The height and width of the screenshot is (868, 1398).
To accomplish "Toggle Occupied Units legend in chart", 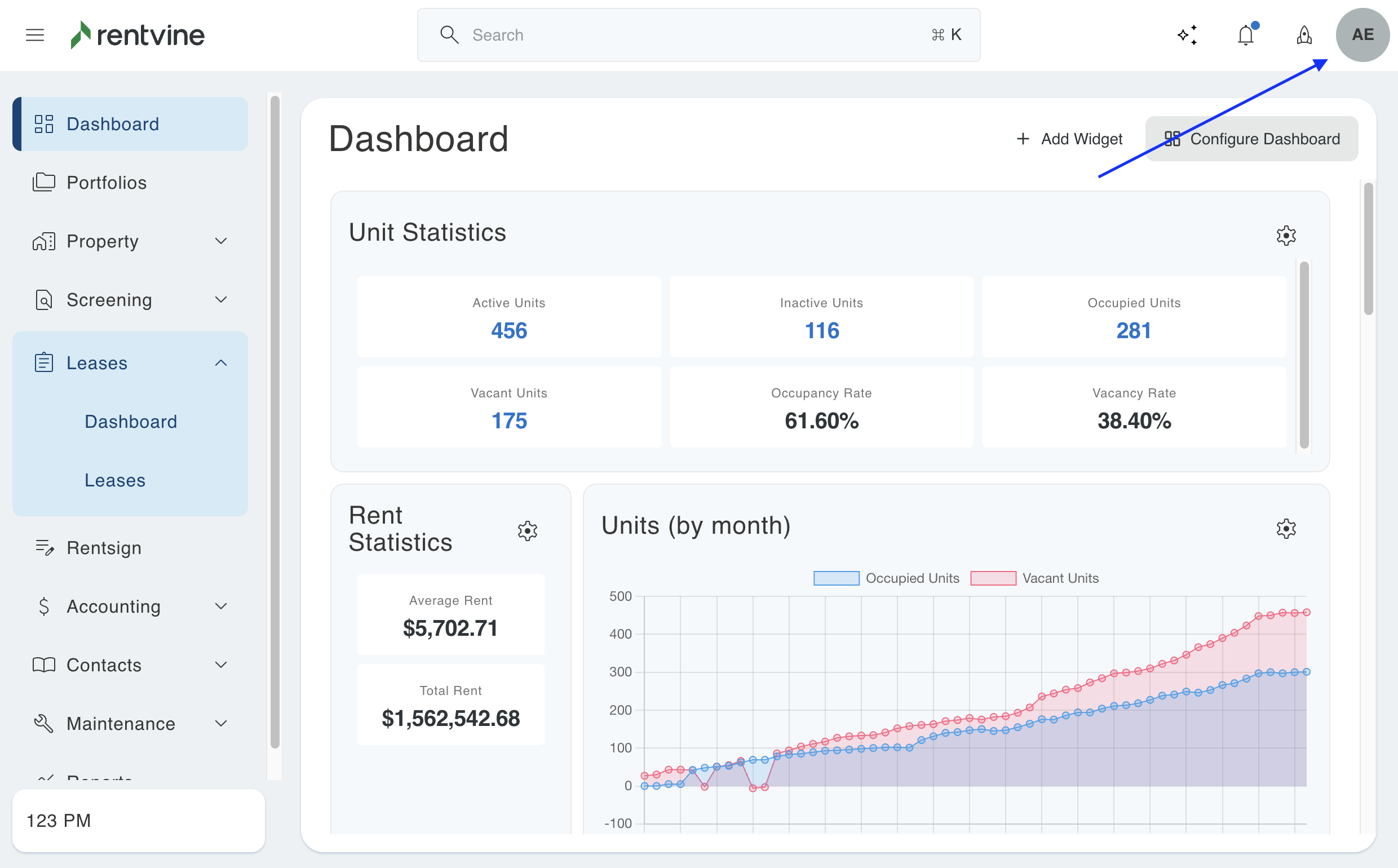I will coord(886,578).
